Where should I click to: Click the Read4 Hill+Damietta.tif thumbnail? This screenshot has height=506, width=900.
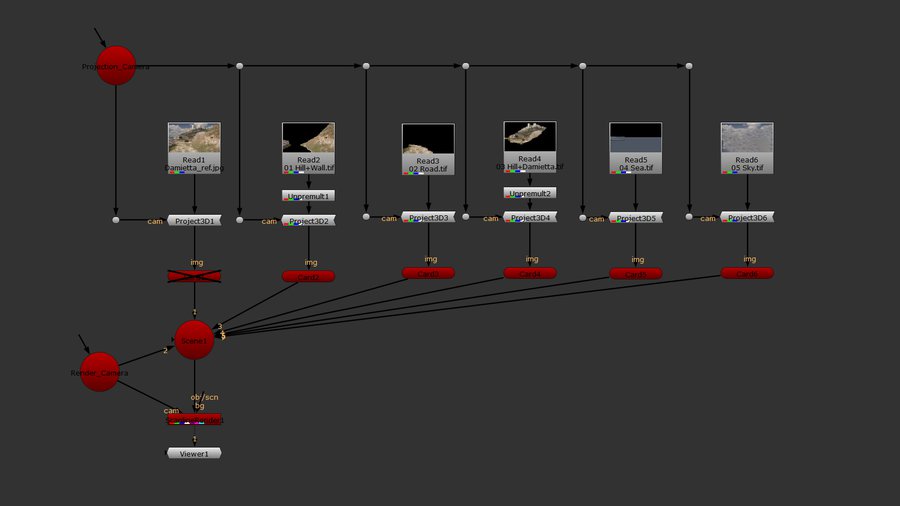(530, 135)
